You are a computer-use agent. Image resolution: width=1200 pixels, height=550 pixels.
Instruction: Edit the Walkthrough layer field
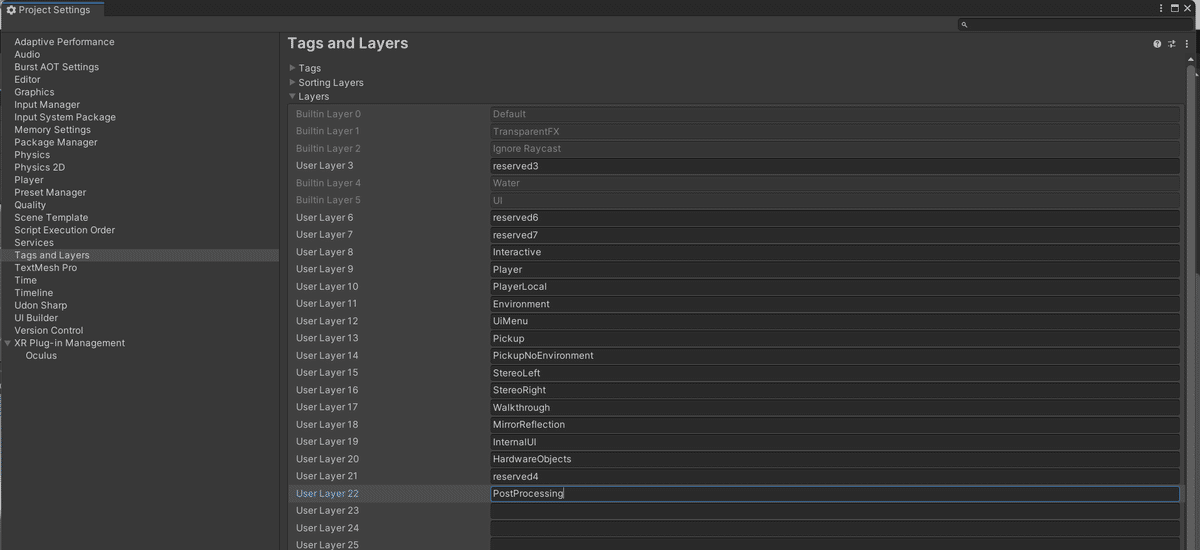(x=835, y=407)
